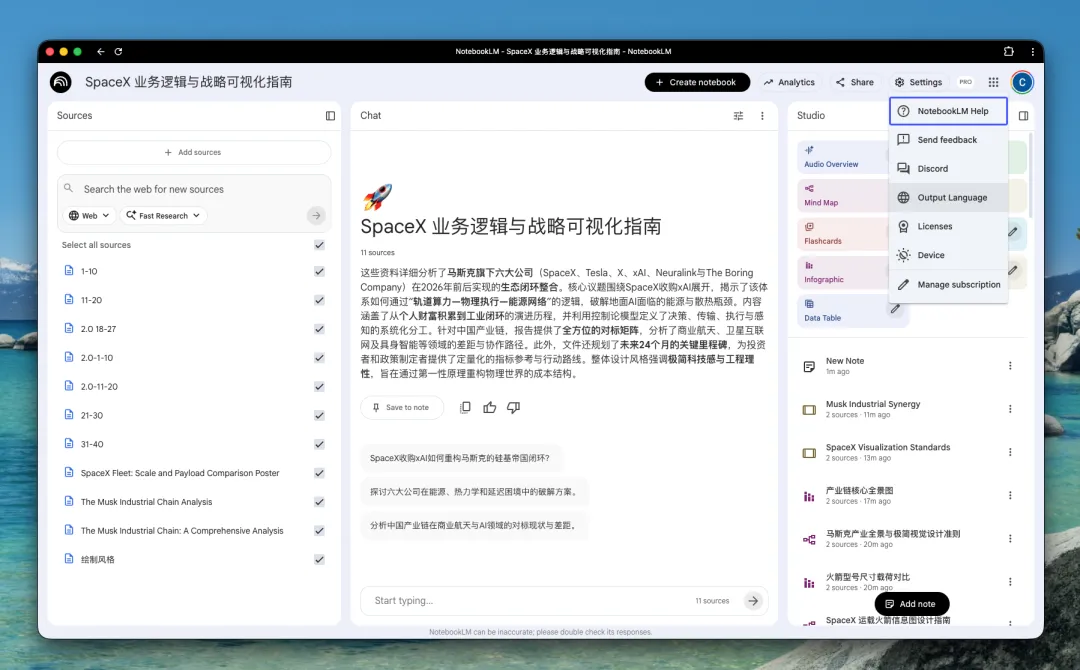Collapse the Studio panel
Viewport: 1080px width, 670px height.
(x=1024, y=116)
